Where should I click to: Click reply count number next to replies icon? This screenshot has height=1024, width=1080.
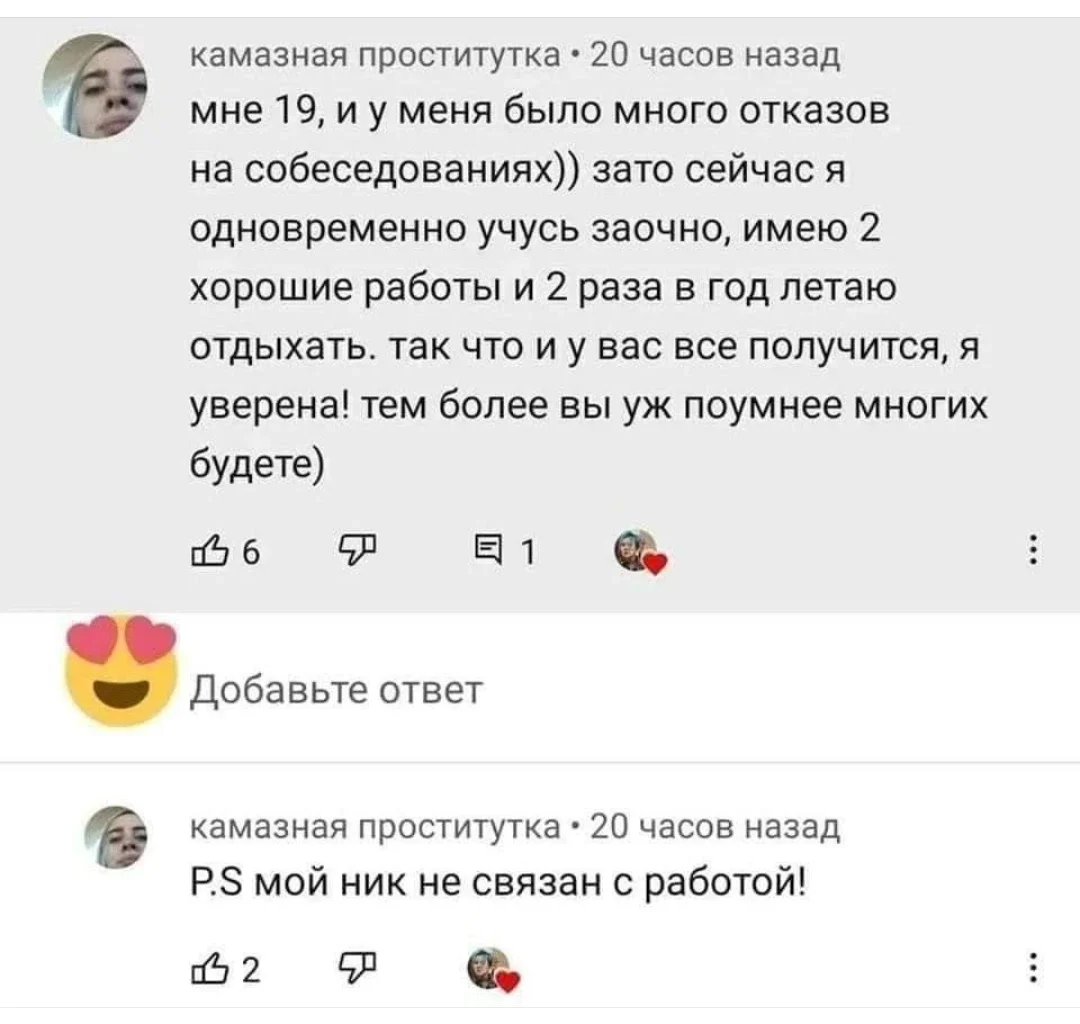click(531, 551)
